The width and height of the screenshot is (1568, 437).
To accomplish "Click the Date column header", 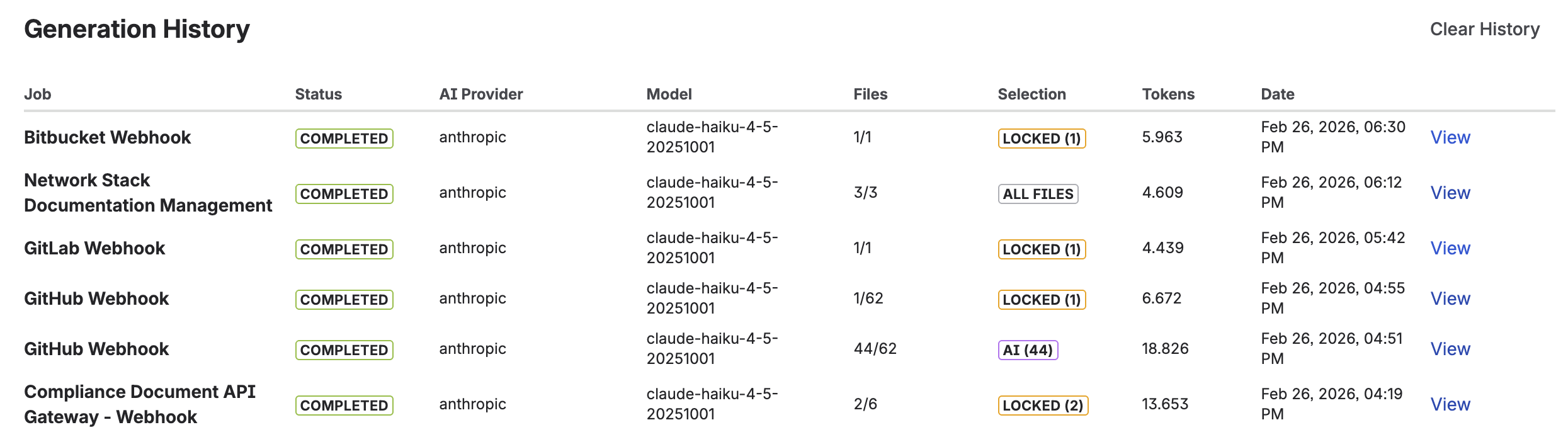I will coord(1277,94).
